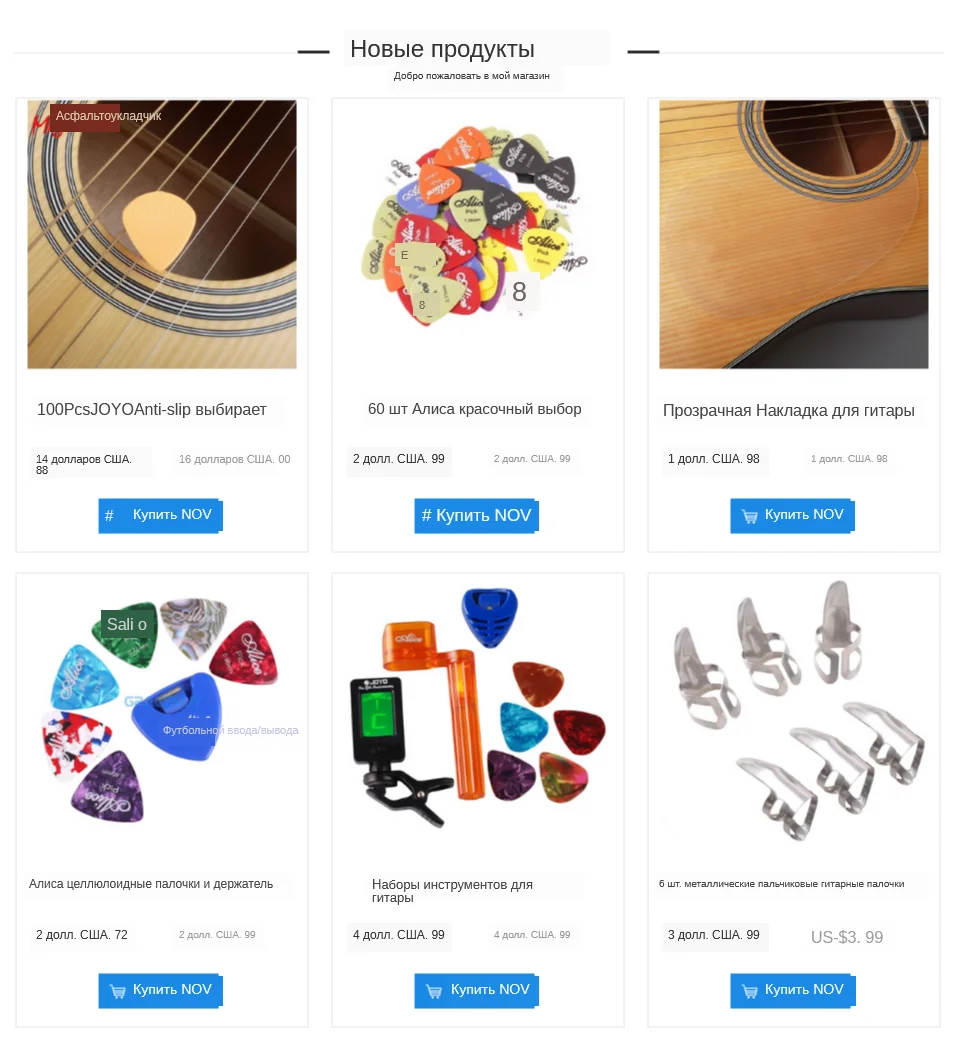Open the 100PcsJOYOAnti-slip product title
957x1042 pixels.
point(152,409)
